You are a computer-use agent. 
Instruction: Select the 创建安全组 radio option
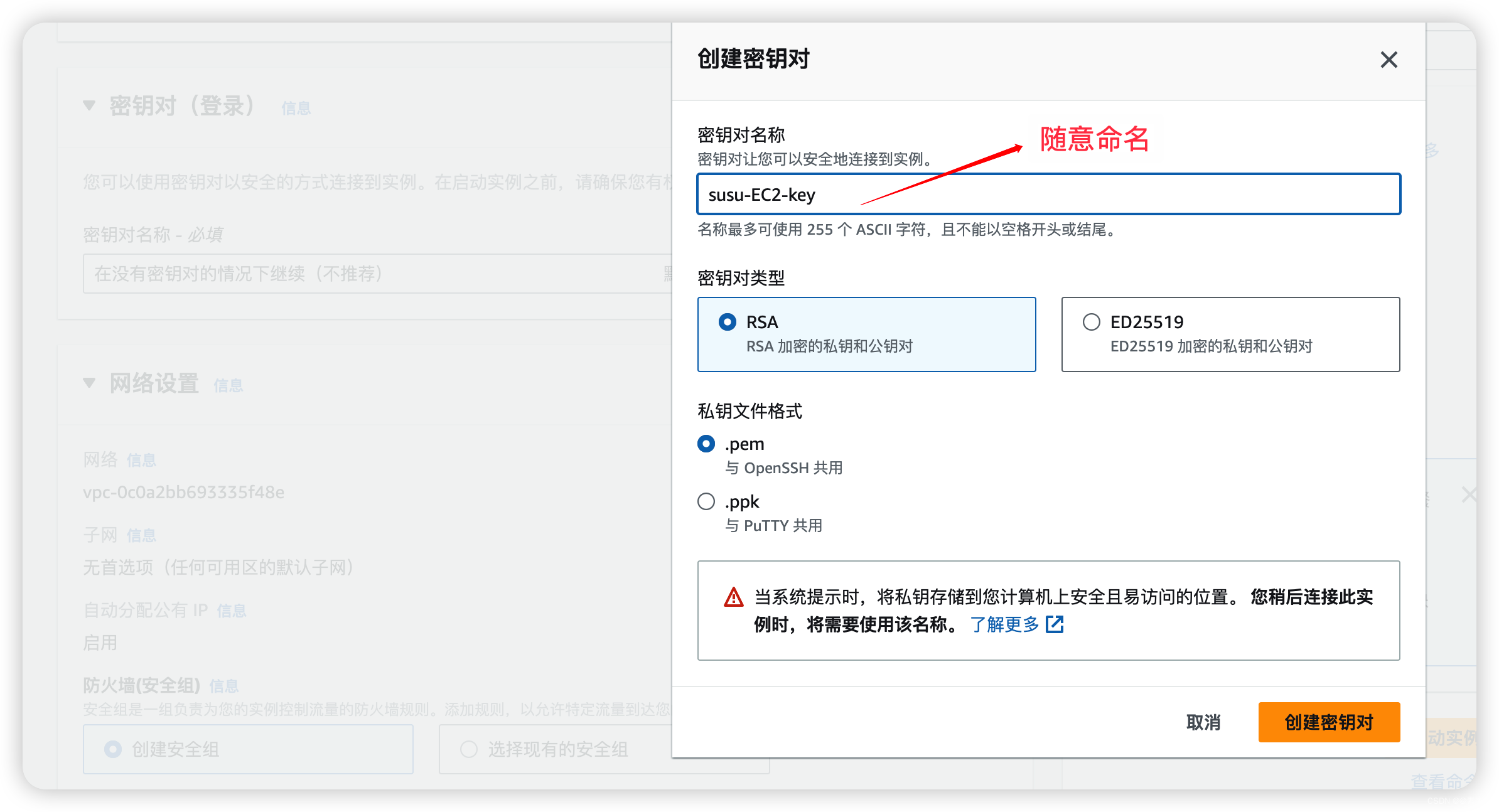113,749
